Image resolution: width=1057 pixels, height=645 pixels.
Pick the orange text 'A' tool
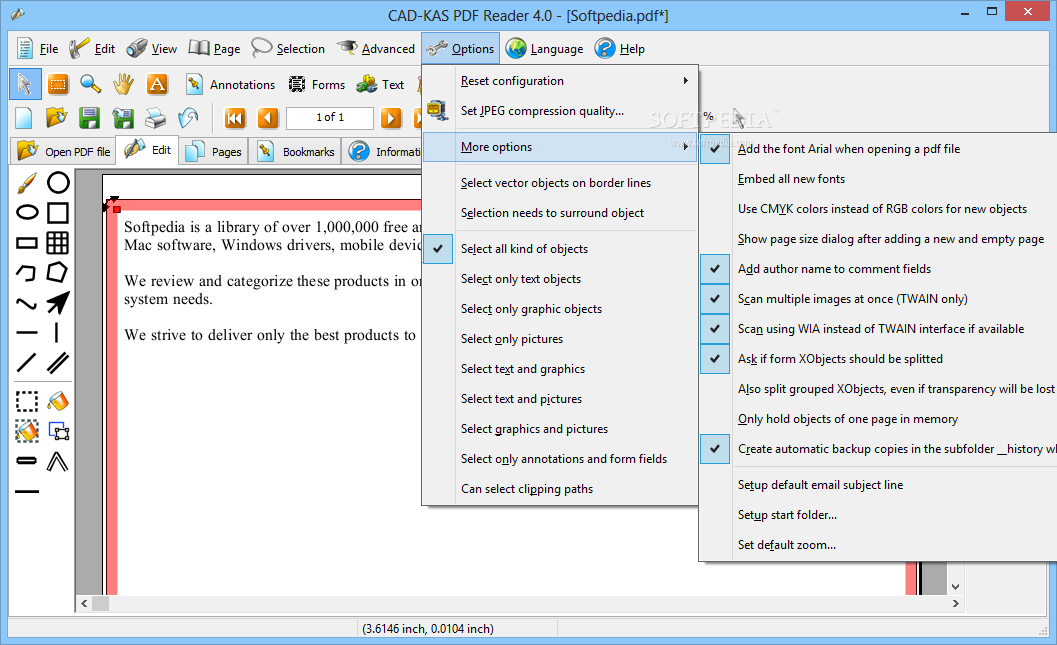156,84
